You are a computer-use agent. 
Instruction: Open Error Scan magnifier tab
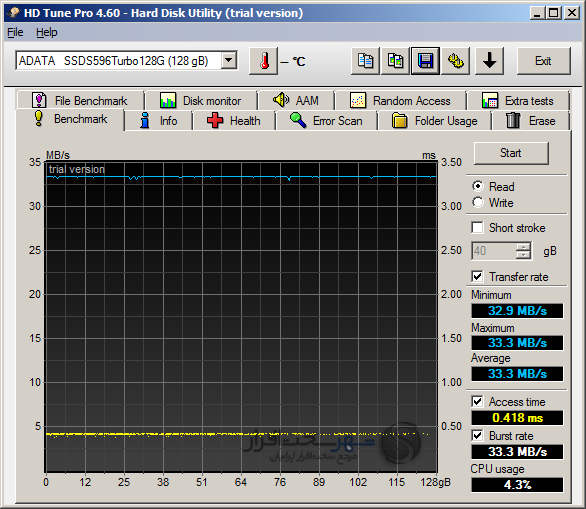[x=326, y=121]
